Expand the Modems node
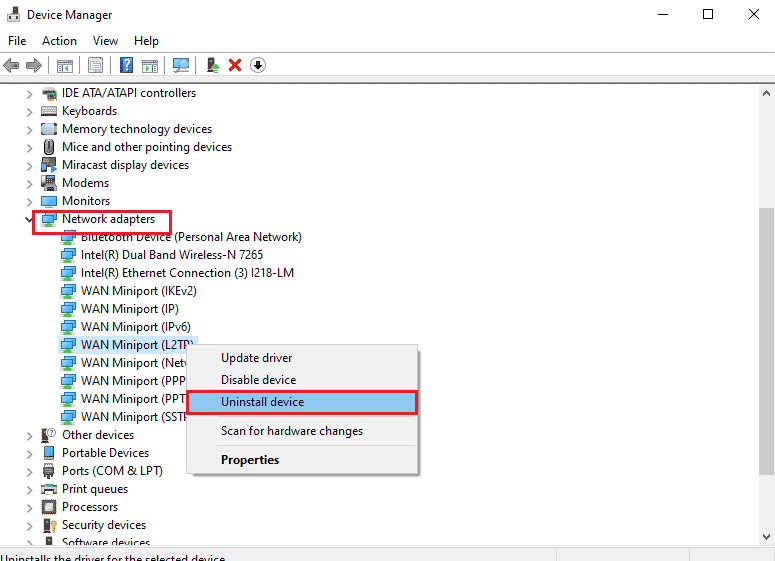 click(x=29, y=184)
